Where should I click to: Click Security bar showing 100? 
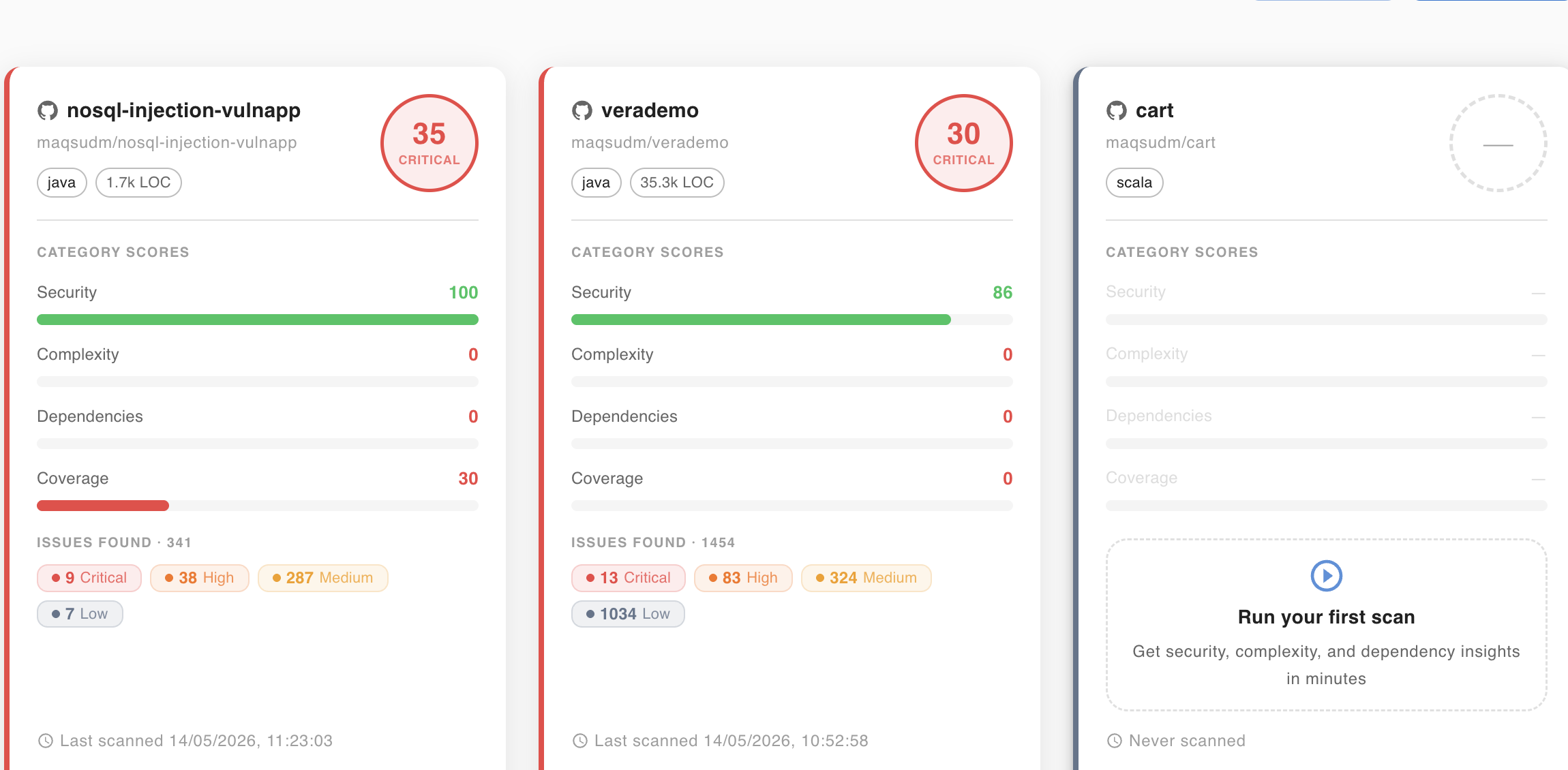pyautogui.click(x=258, y=320)
